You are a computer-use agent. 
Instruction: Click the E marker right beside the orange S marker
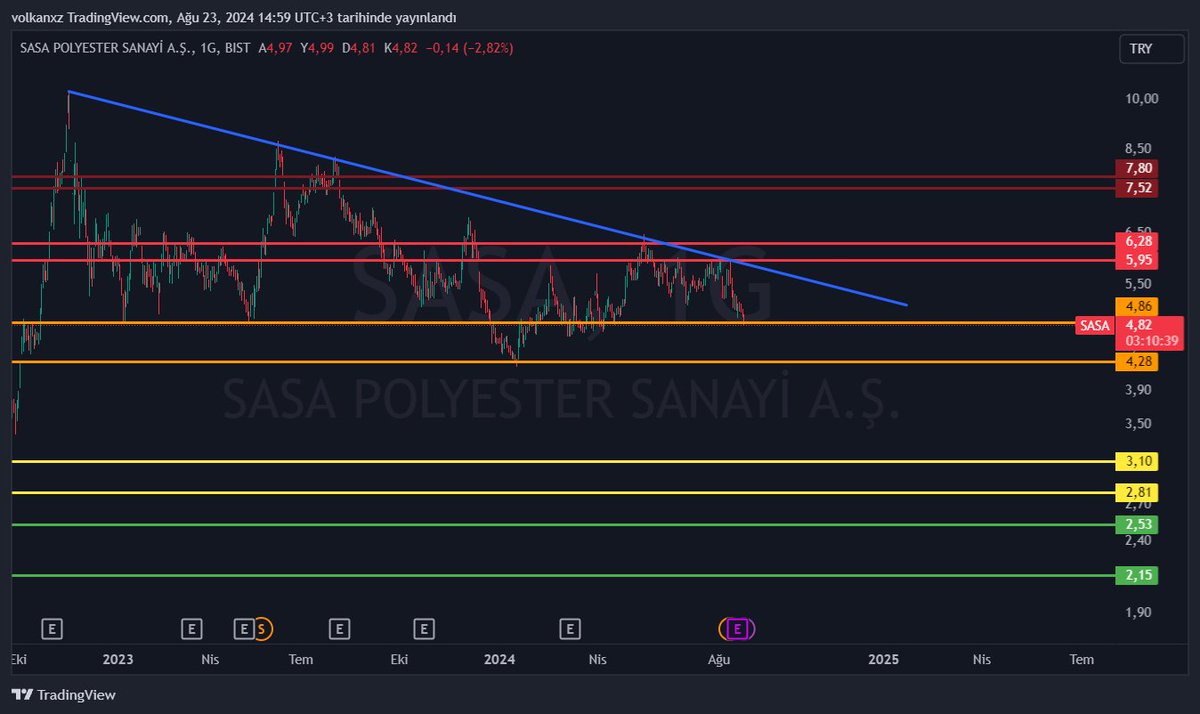pos(244,629)
